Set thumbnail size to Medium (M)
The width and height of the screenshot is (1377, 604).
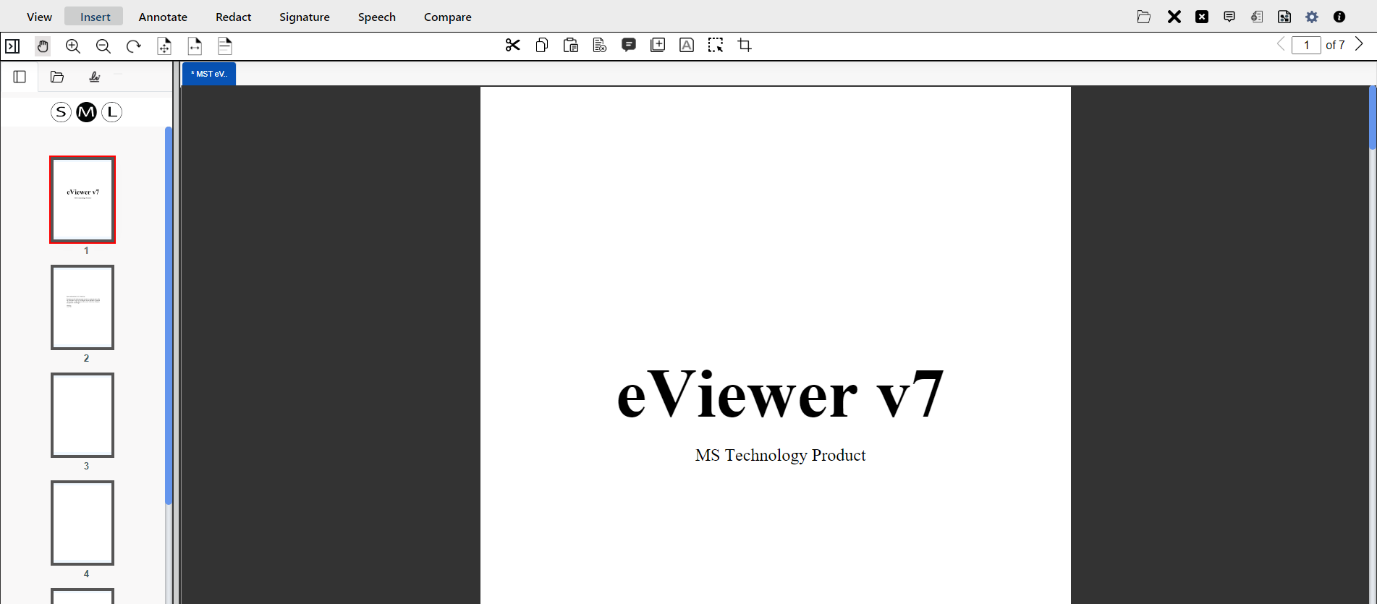86,112
